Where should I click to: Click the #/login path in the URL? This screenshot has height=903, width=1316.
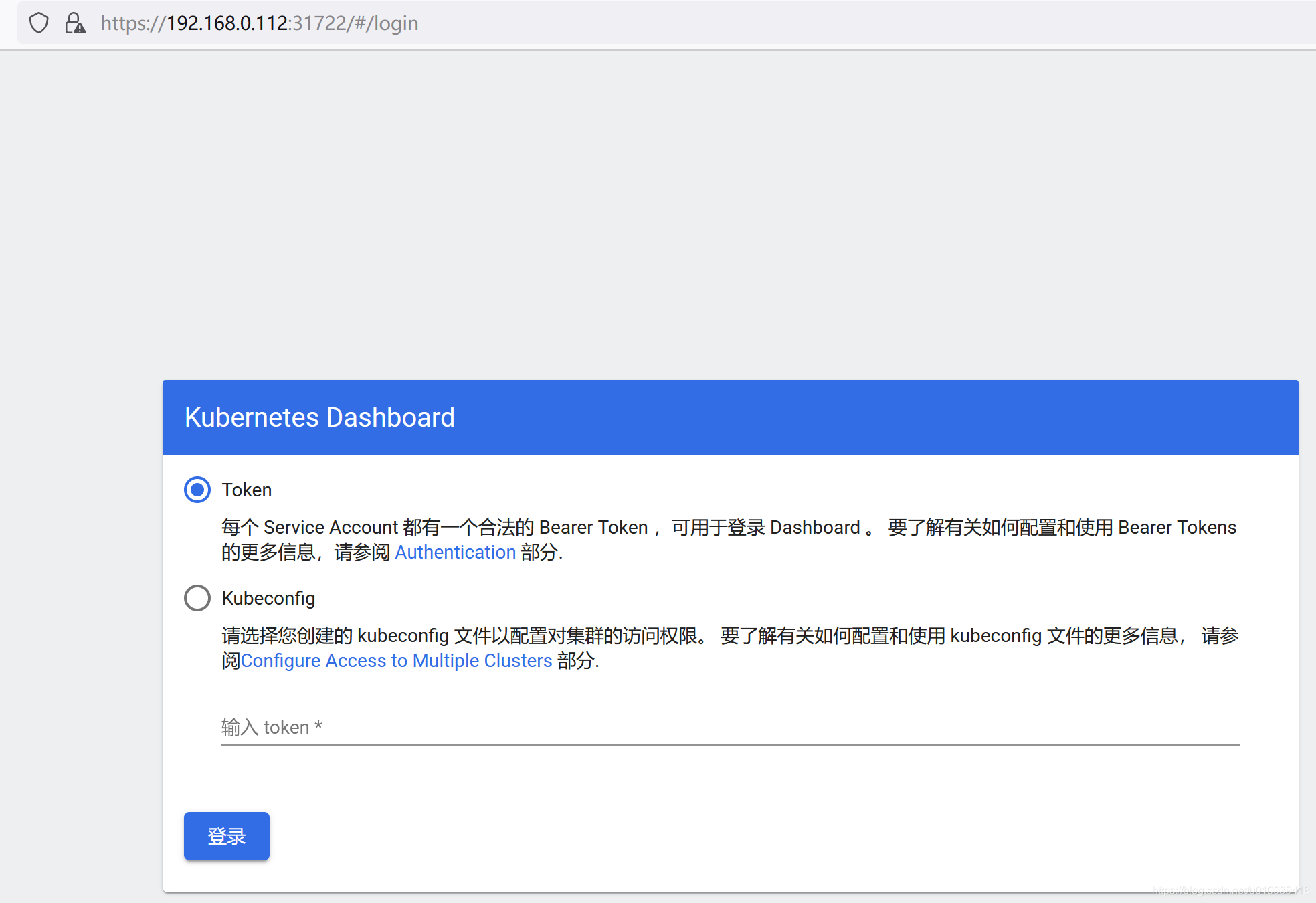[387, 23]
